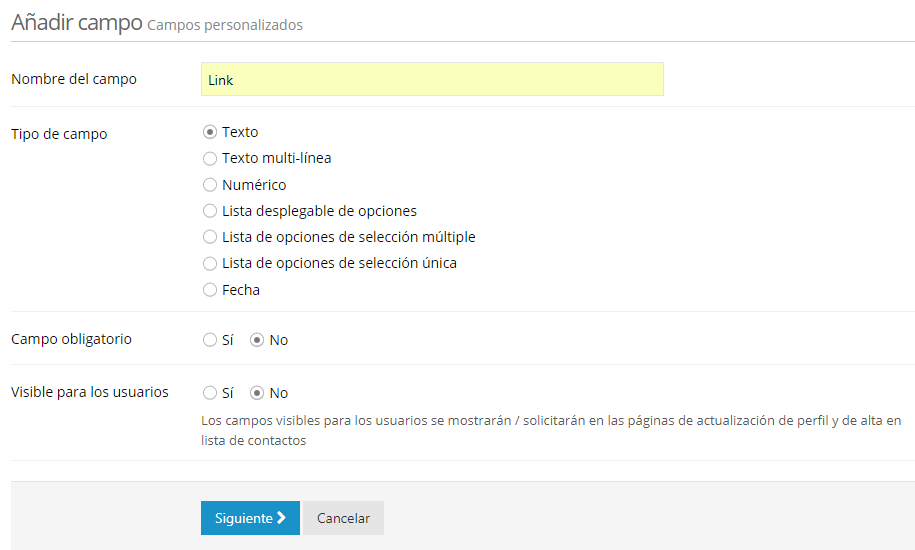Choose the Fecha field type
The width and height of the screenshot is (915, 550).
210,290
